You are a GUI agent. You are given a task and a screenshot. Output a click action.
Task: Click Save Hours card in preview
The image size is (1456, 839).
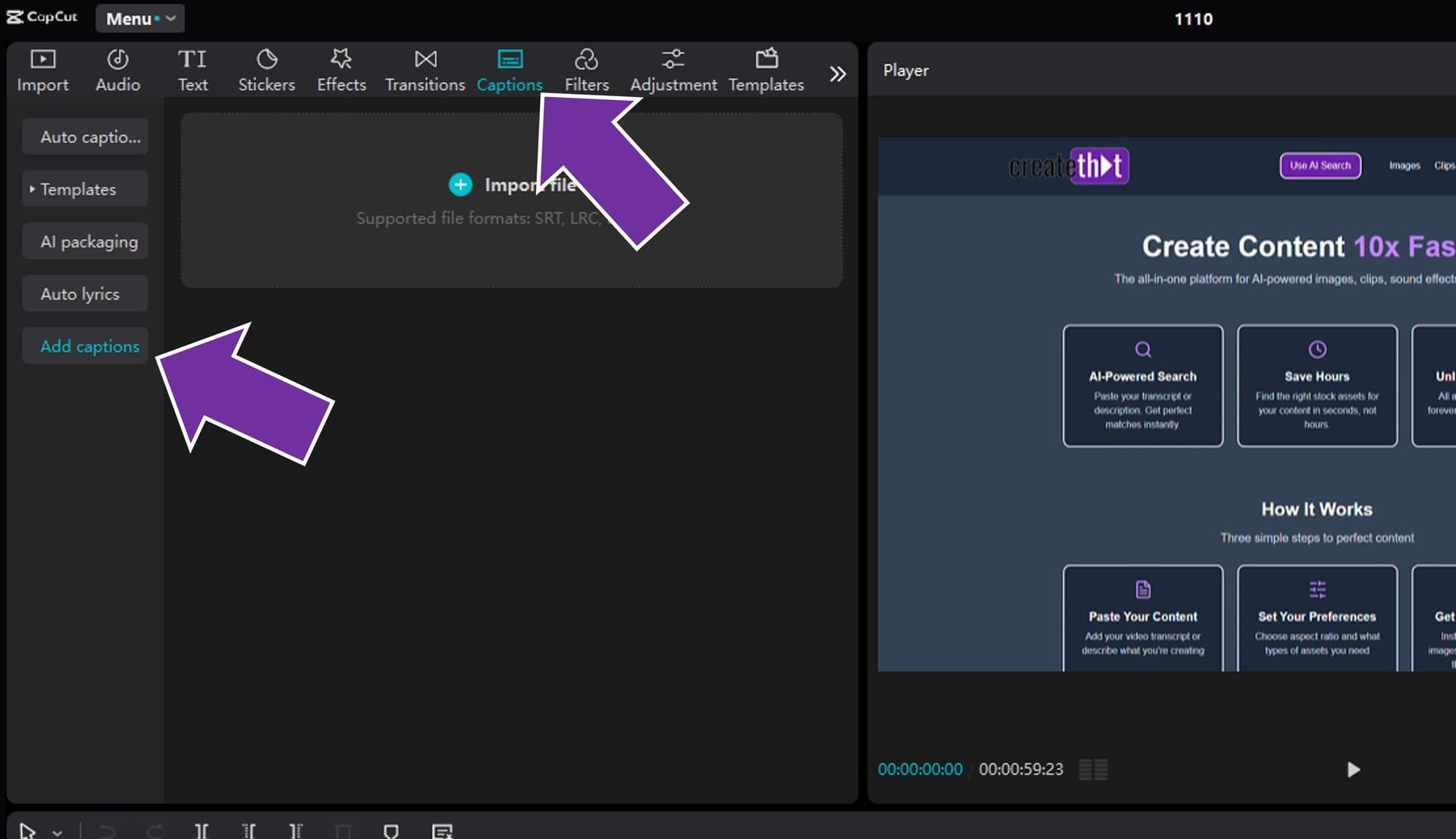tap(1317, 386)
